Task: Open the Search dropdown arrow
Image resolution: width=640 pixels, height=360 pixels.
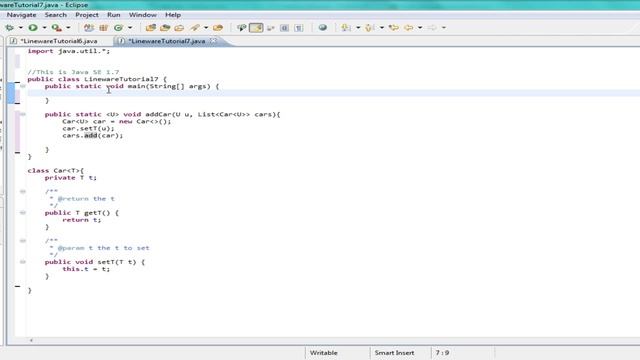Action: (x=206, y=28)
